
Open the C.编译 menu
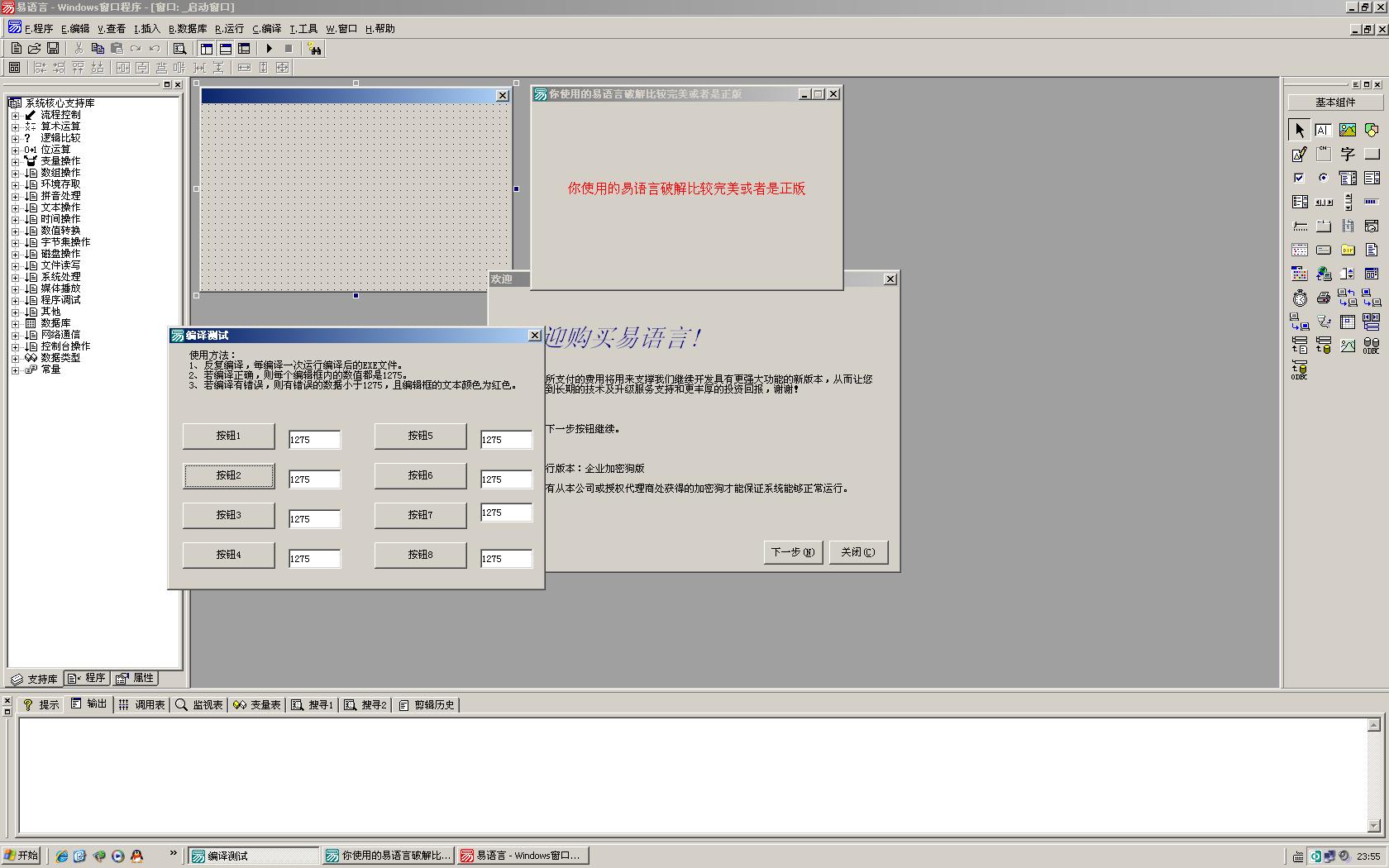click(x=267, y=29)
